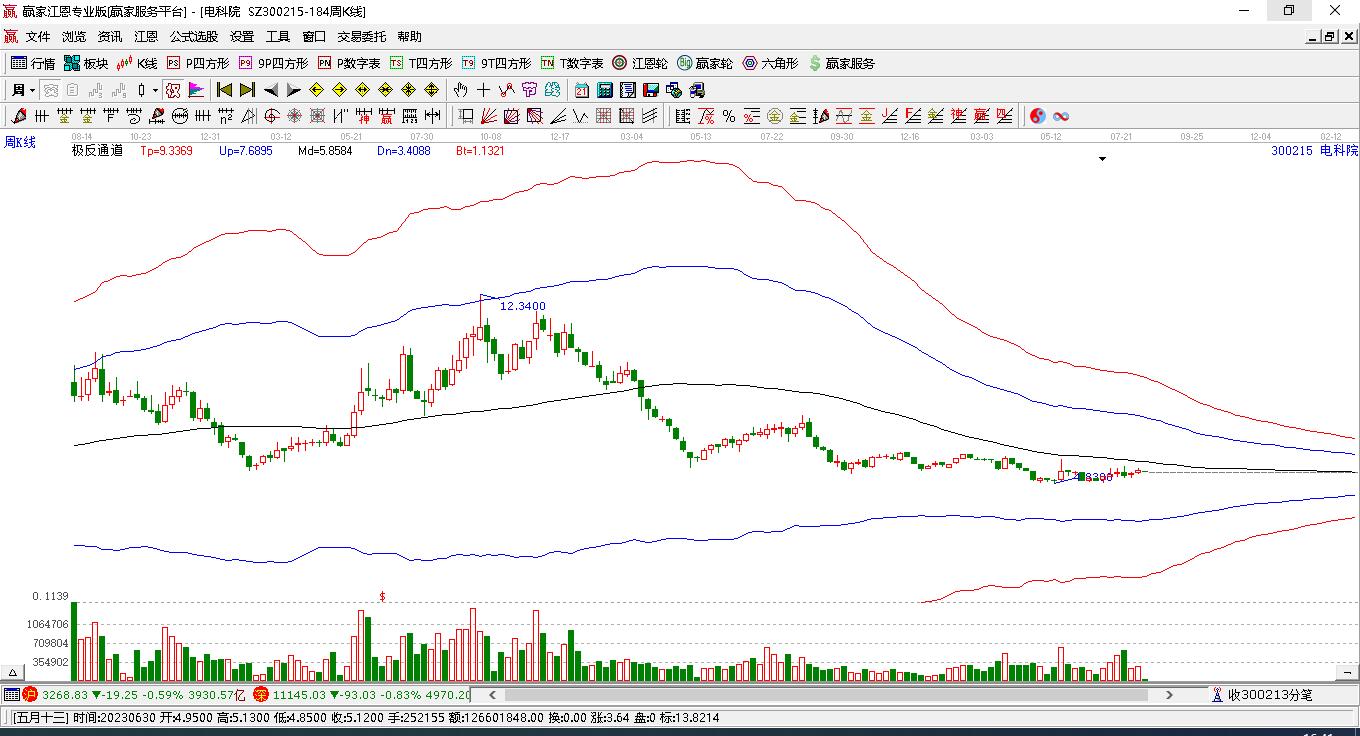Click the red-blue yin-yang icon
Screen dimensions: 1360x736
1038,116
